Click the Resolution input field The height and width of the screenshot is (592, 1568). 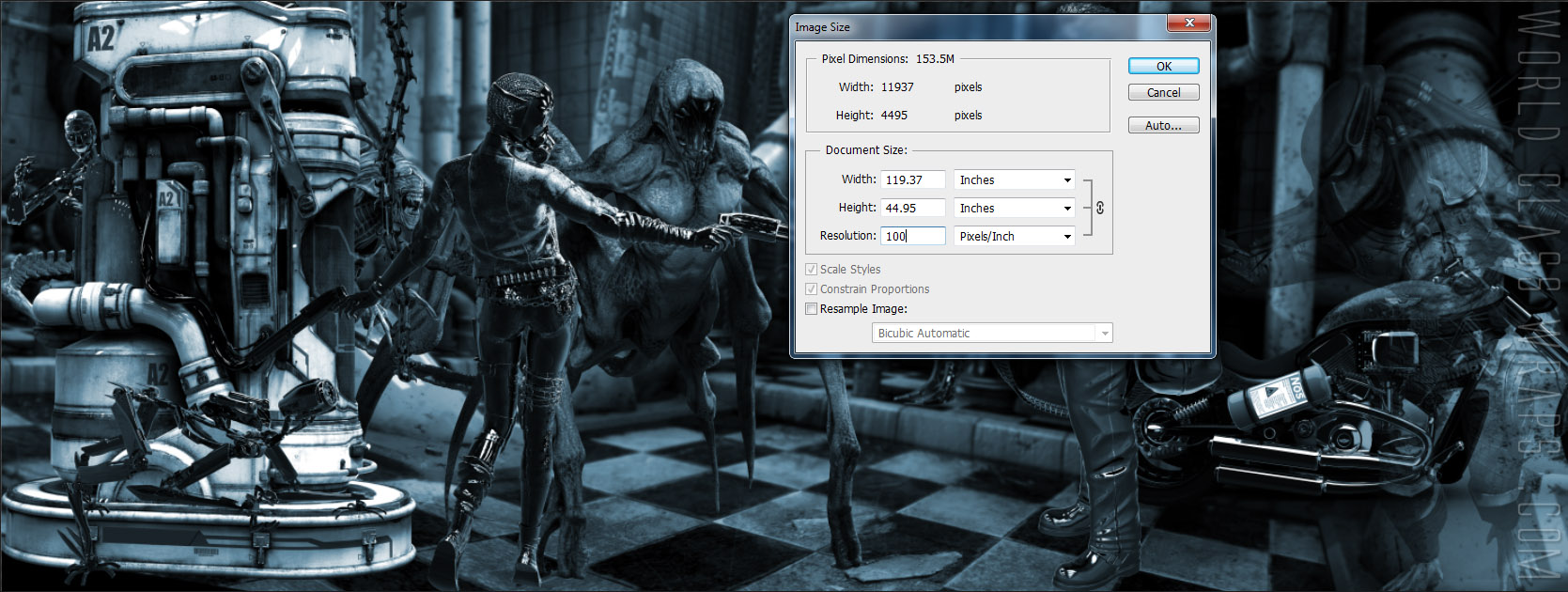coord(913,236)
